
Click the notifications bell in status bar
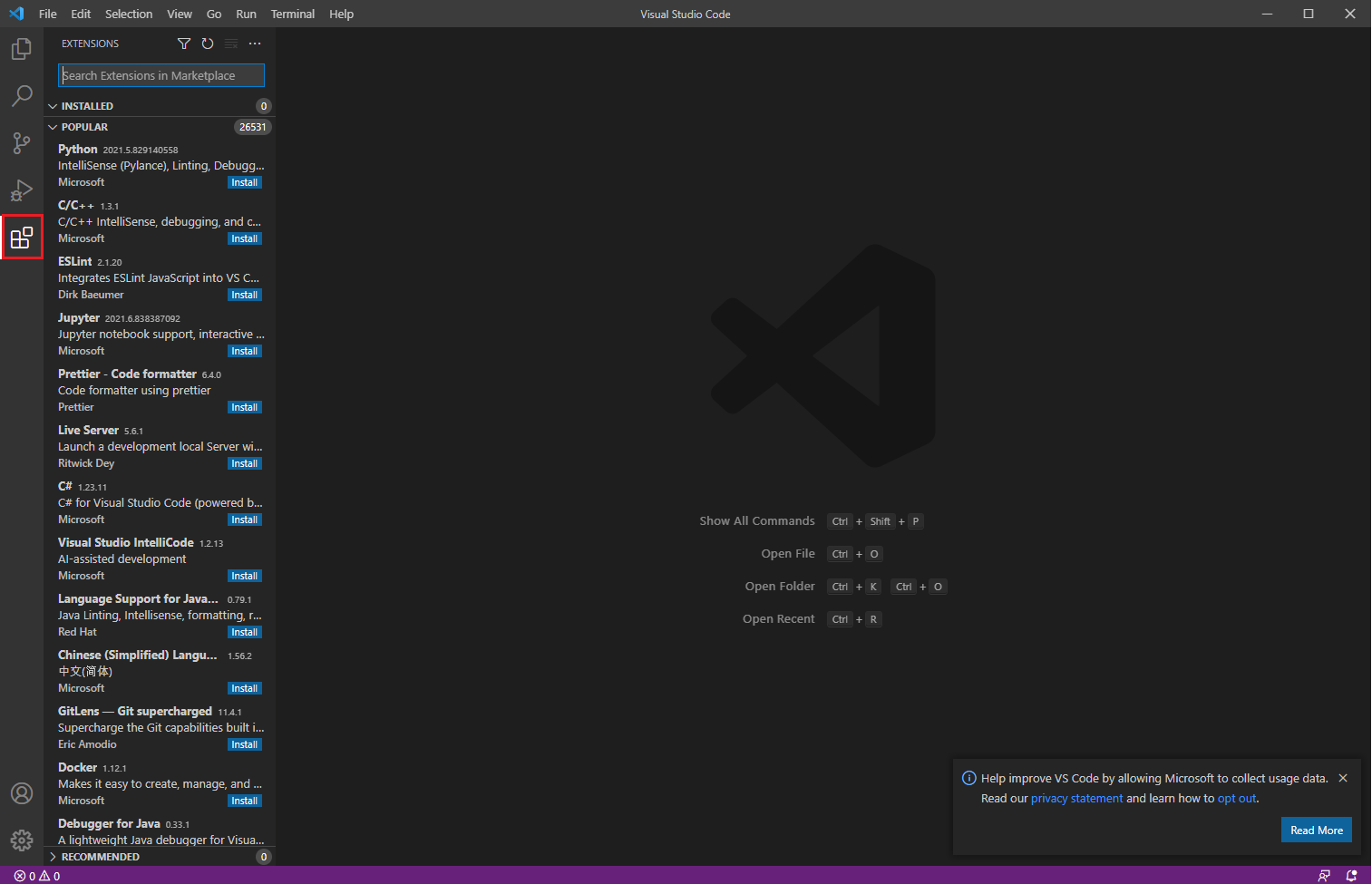pos(1351,876)
